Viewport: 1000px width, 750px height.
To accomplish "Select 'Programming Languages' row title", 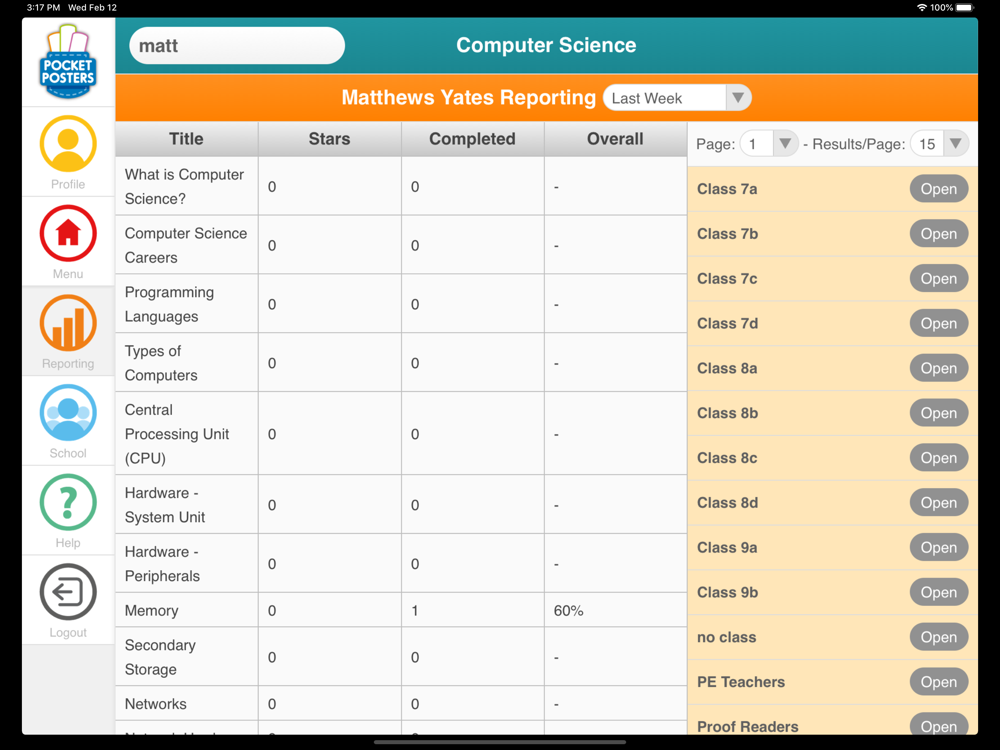I will (169, 304).
